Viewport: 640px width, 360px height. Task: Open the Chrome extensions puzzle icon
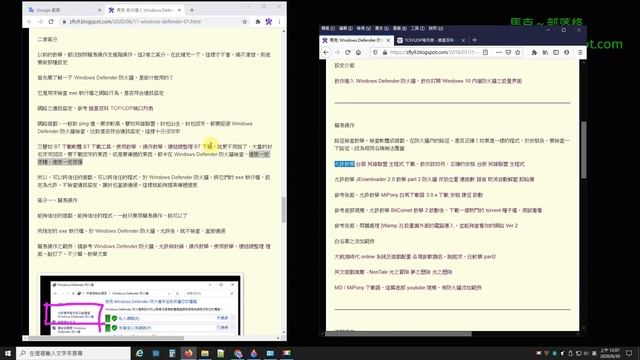click(258, 22)
